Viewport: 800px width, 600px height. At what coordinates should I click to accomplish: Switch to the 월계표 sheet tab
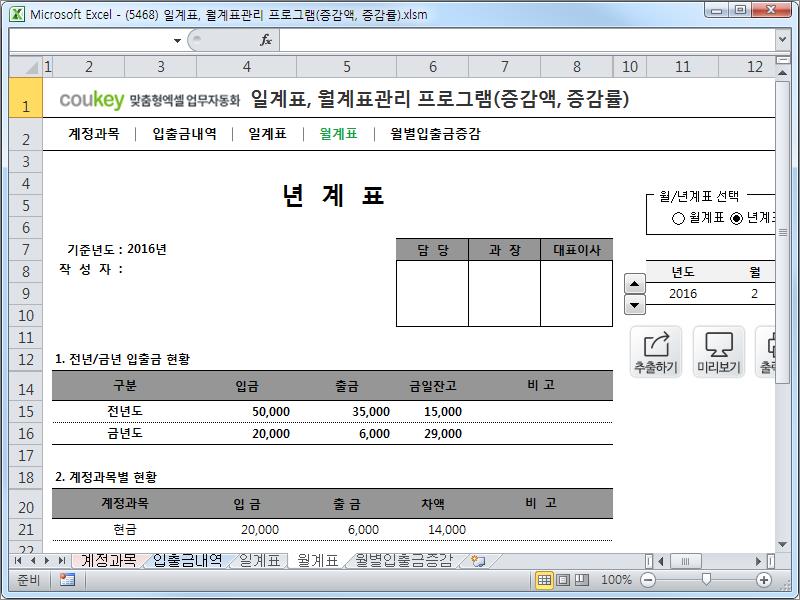click(317, 561)
